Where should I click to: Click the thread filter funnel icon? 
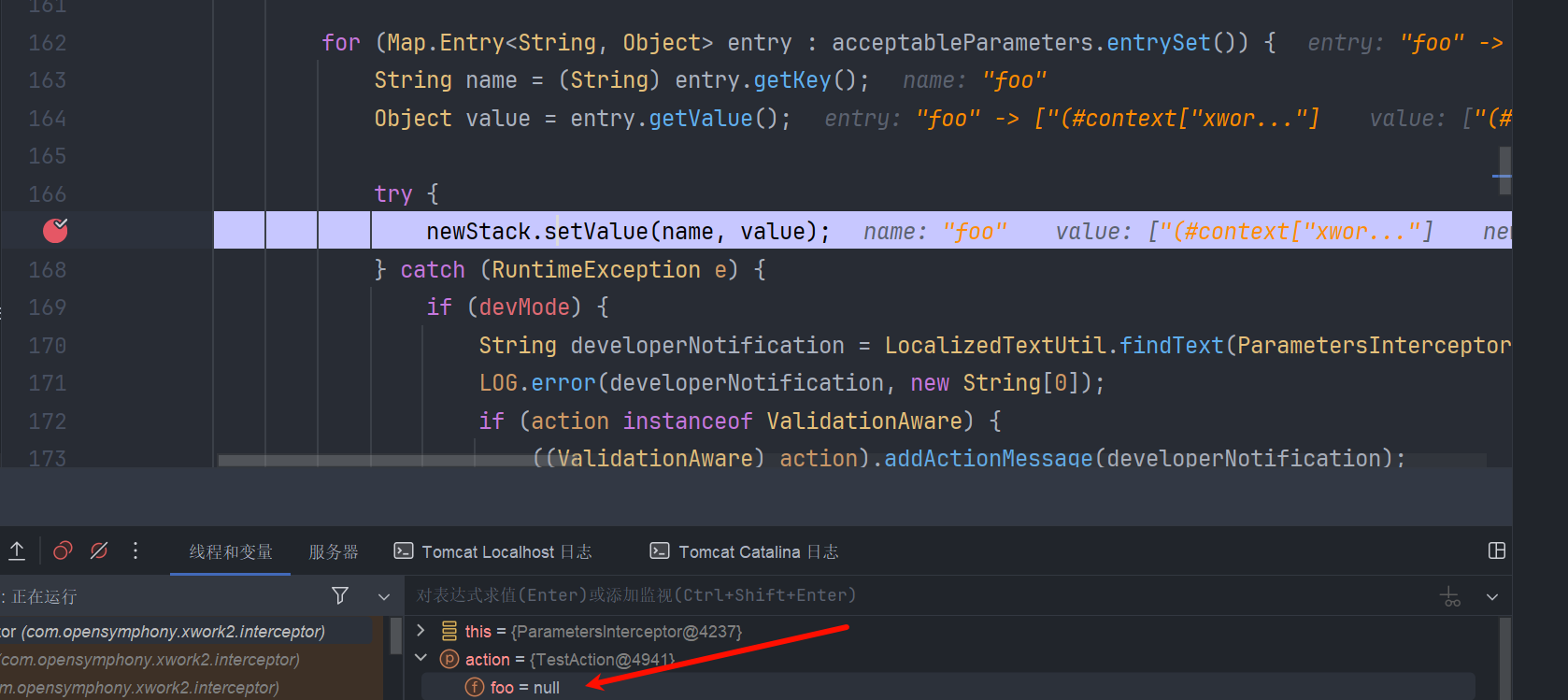click(x=340, y=595)
